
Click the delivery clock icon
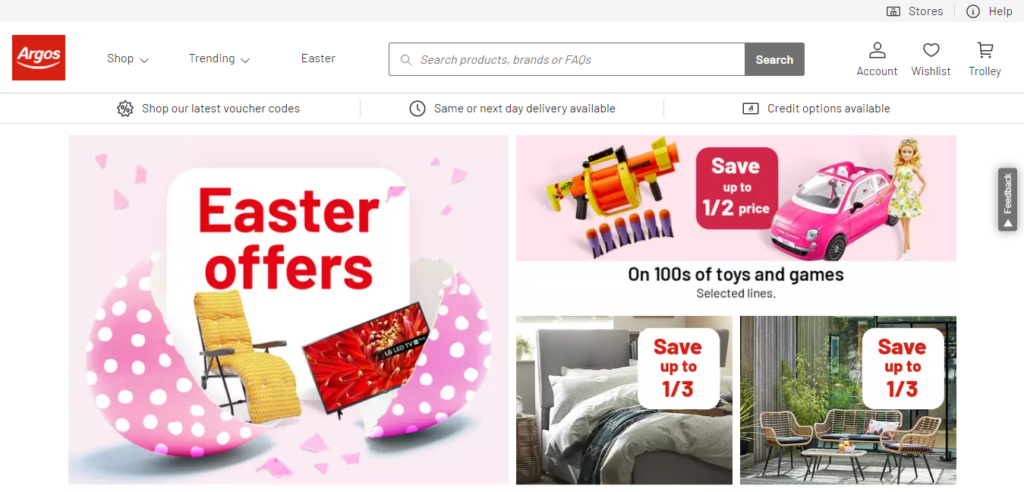pyautogui.click(x=417, y=108)
